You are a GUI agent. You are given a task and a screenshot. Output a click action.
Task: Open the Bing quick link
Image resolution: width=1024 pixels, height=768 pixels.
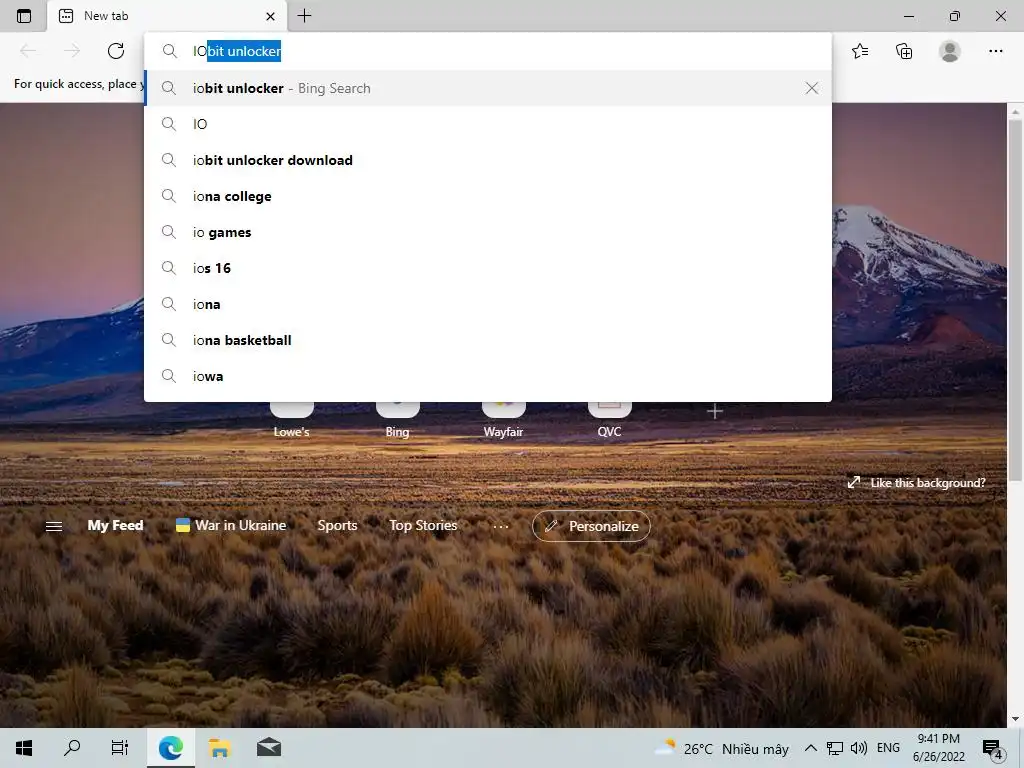397,419
